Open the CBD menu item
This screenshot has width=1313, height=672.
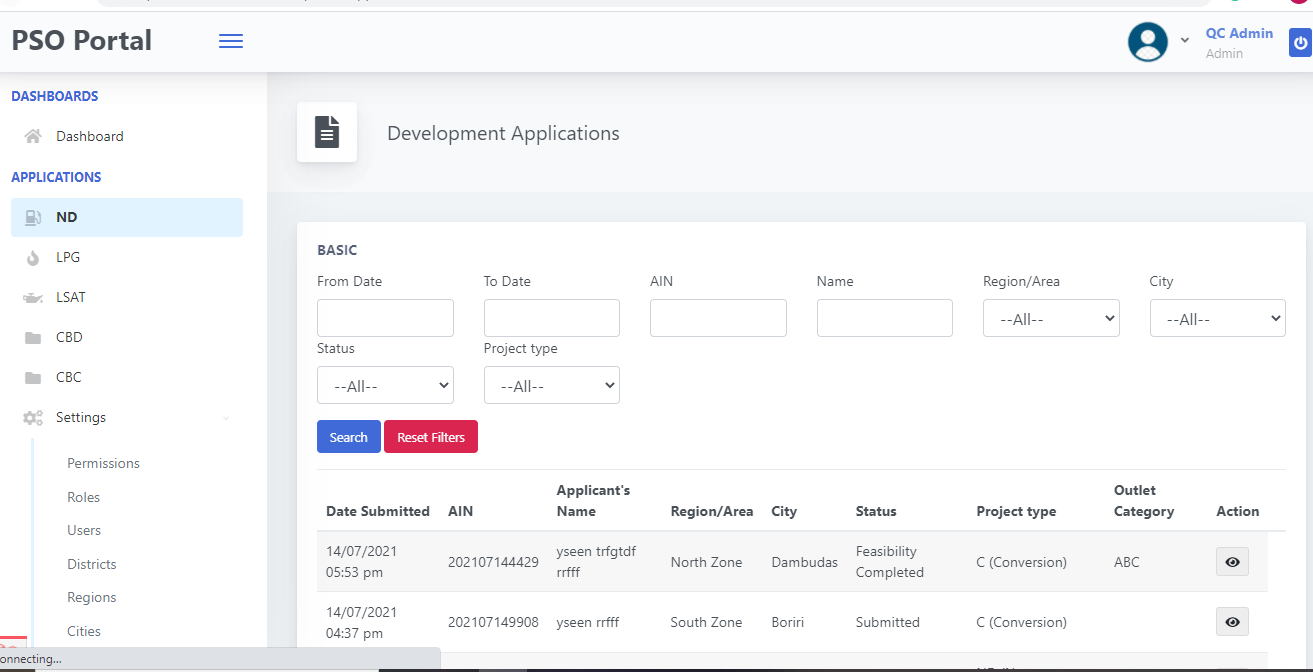127,337
